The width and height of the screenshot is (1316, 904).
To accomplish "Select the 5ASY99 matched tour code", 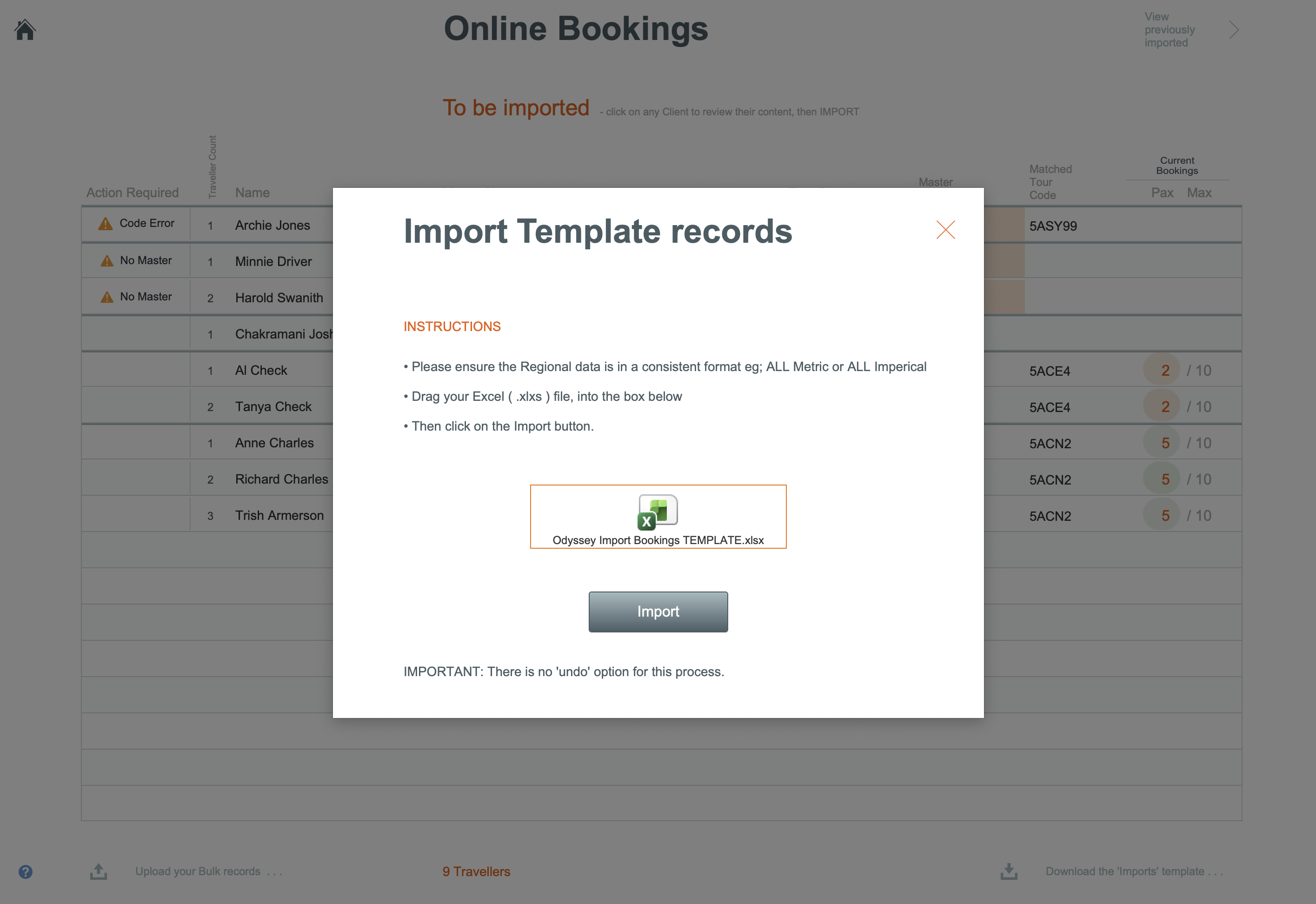I will 1053,226.
